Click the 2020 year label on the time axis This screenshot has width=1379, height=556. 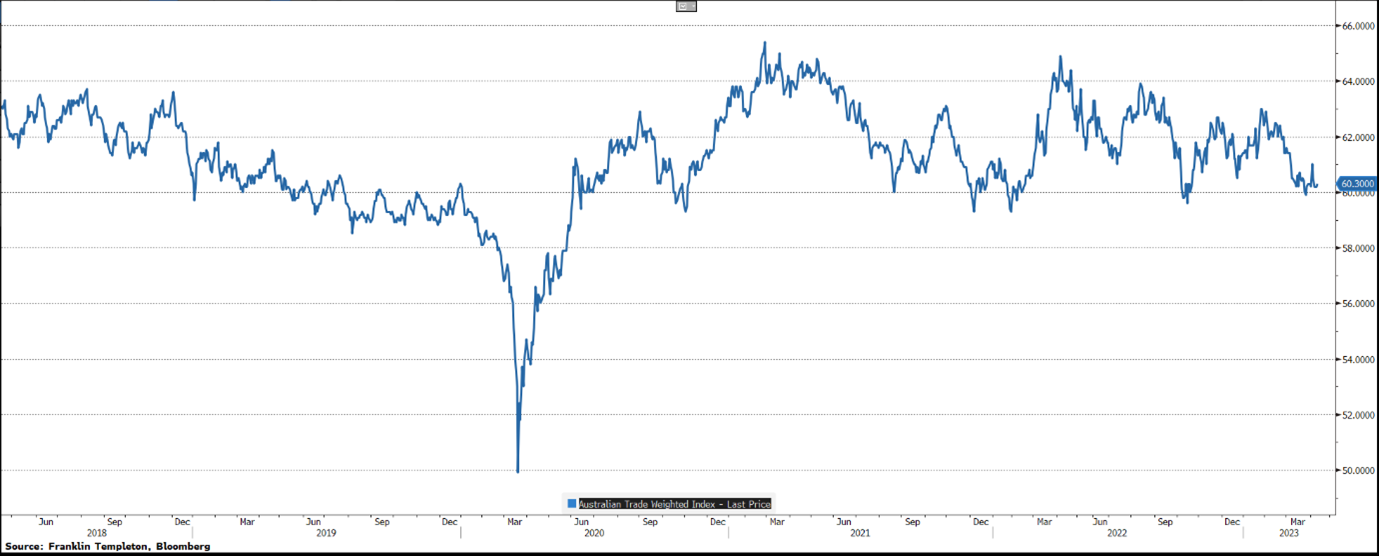pos(594,534)
